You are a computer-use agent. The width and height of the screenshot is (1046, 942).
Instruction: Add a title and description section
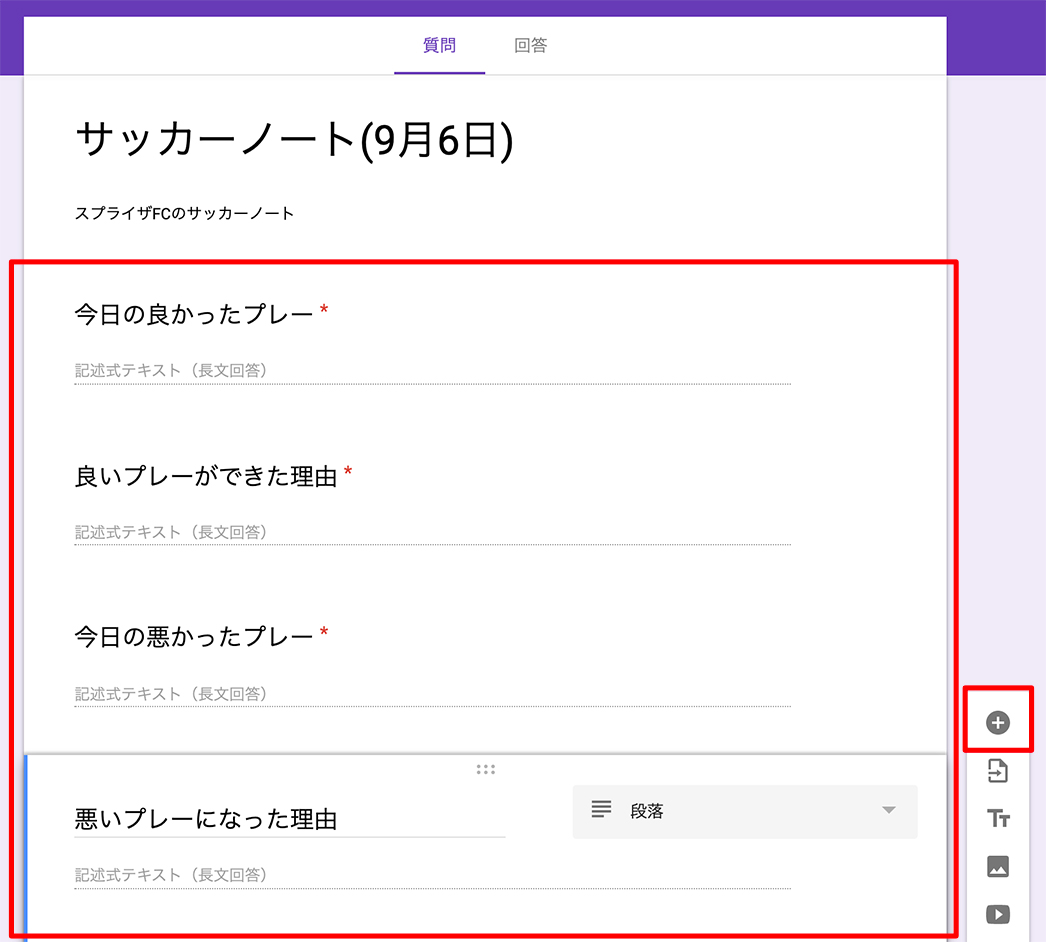[997, 819]
